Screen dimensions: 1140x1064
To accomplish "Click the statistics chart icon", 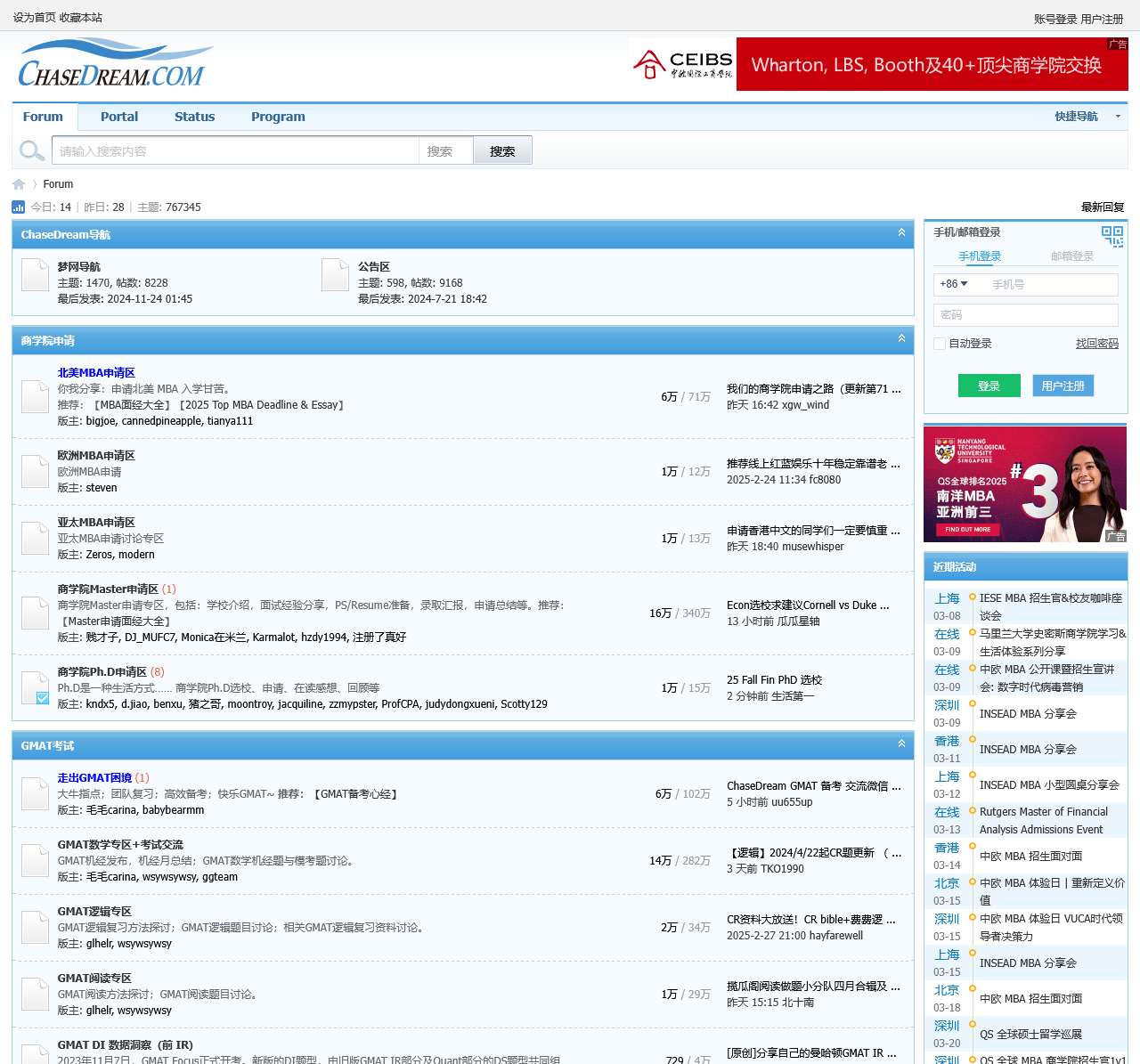I will (18, 207).
